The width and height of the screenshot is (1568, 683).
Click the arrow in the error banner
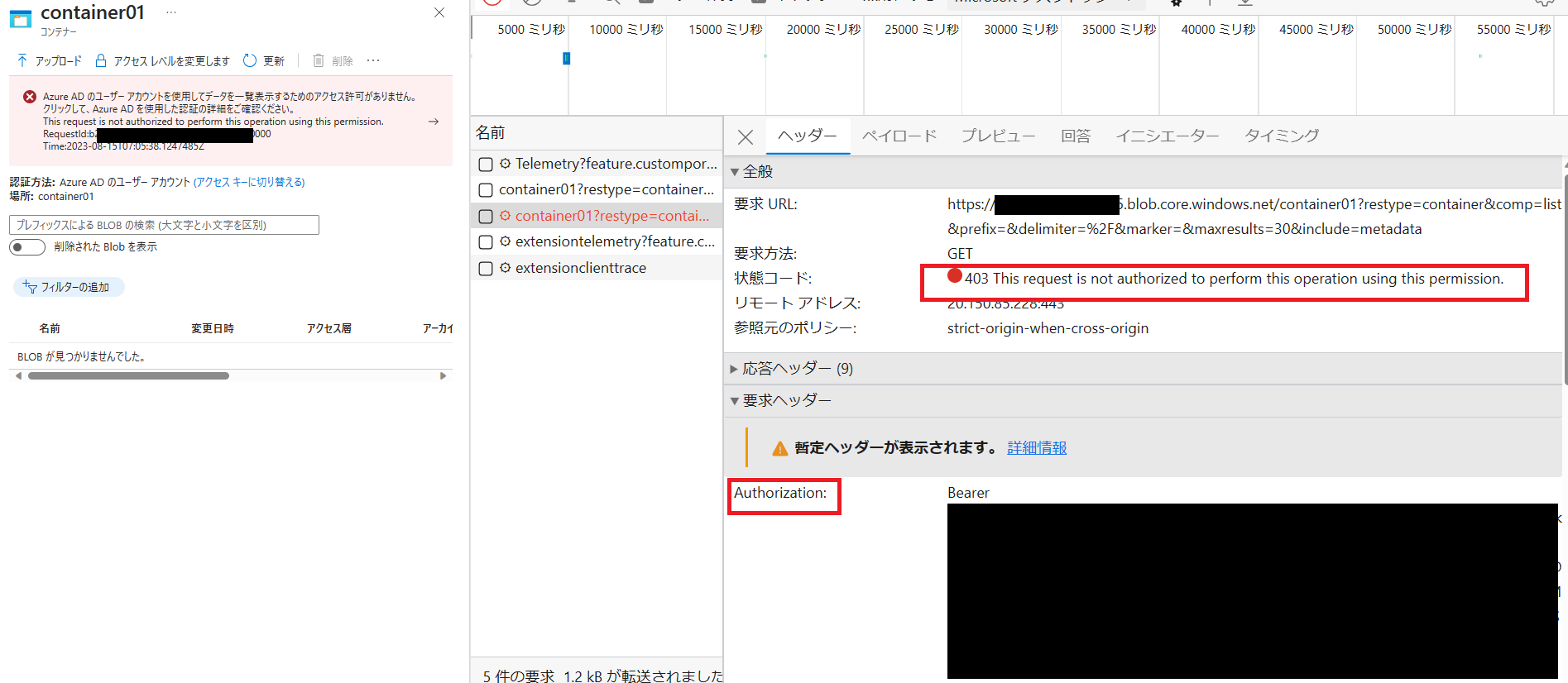[434, 122]
